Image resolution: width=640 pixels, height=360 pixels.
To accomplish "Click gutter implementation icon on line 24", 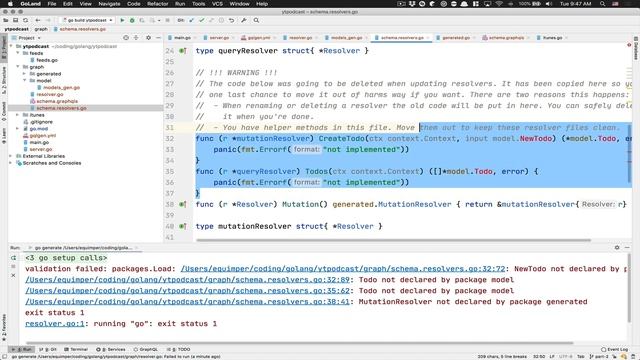I will (182, 51).
